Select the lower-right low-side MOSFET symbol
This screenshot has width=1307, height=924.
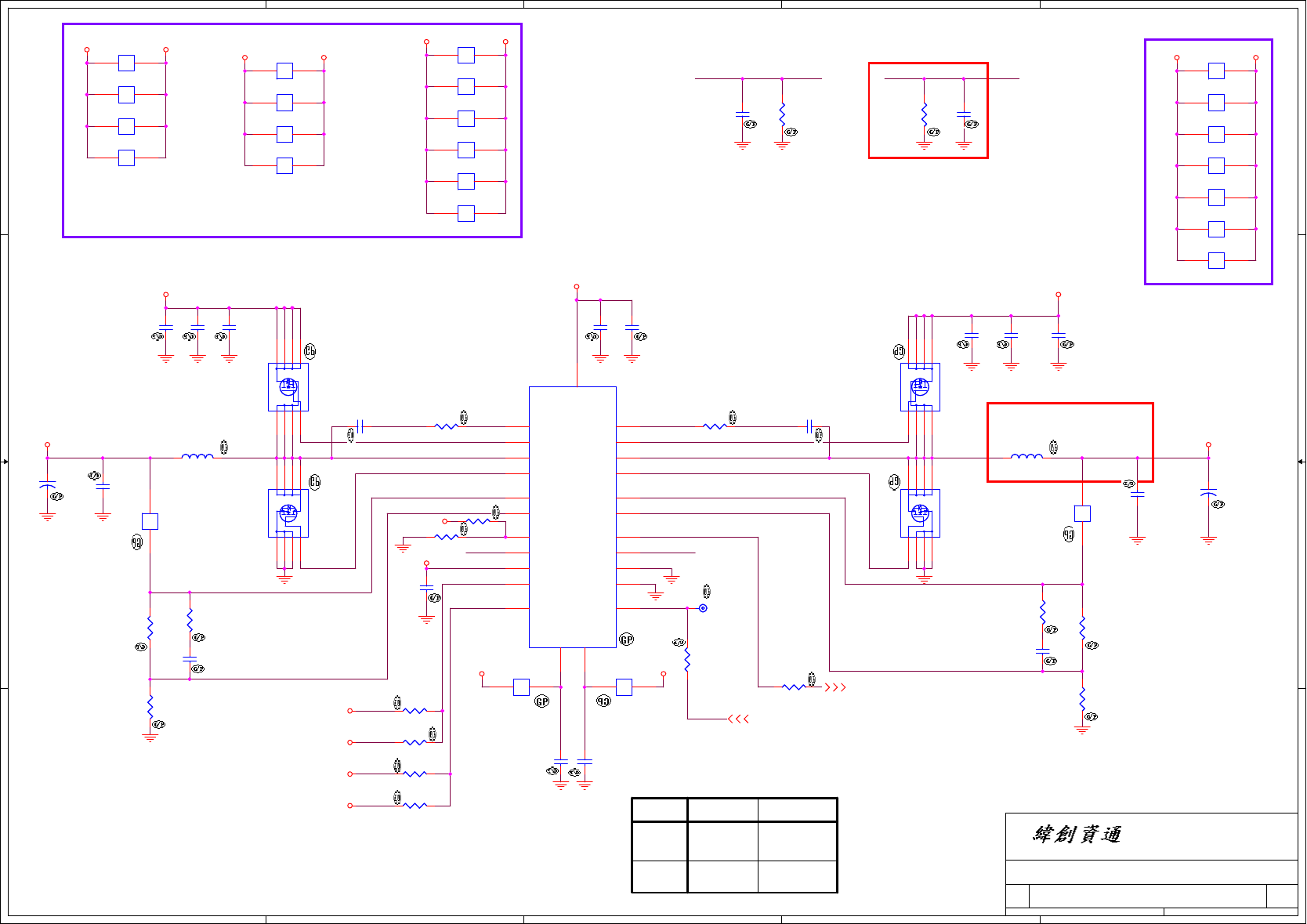coord(920,513)
